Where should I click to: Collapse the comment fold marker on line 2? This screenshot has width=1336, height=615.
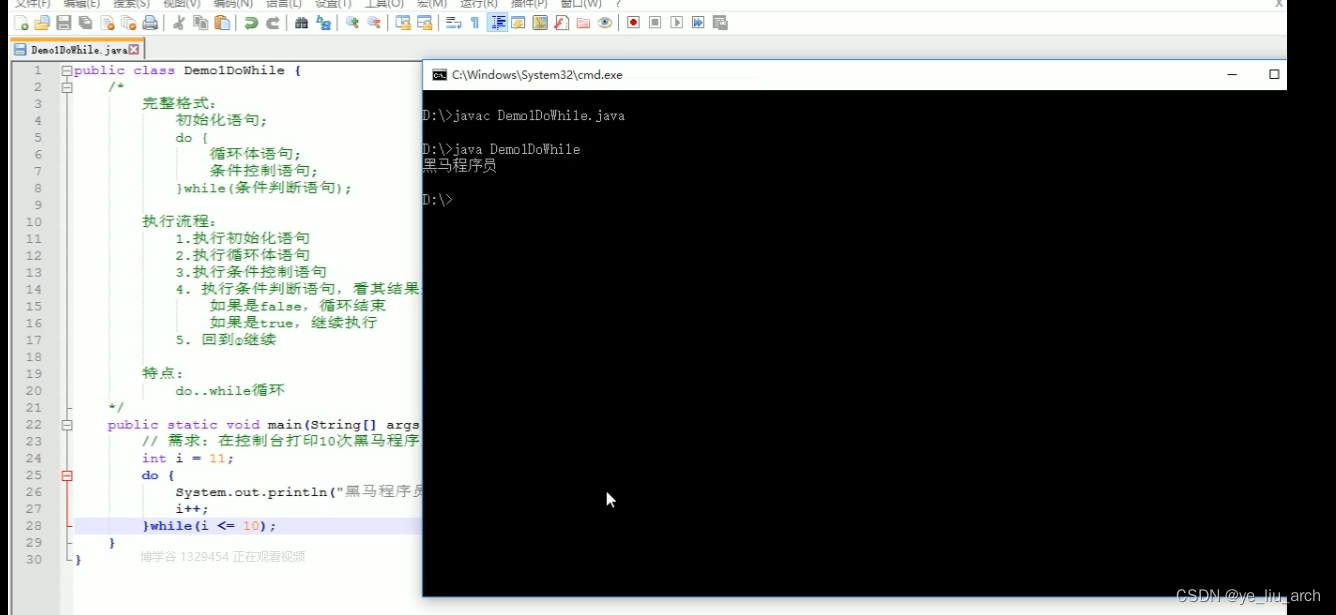(x=67, y=88)
